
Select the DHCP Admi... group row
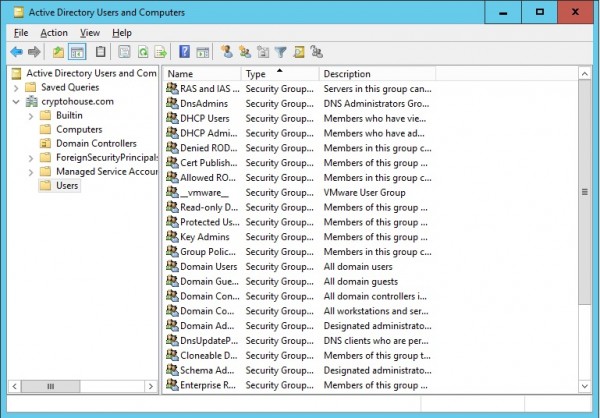tap(300, 133)
